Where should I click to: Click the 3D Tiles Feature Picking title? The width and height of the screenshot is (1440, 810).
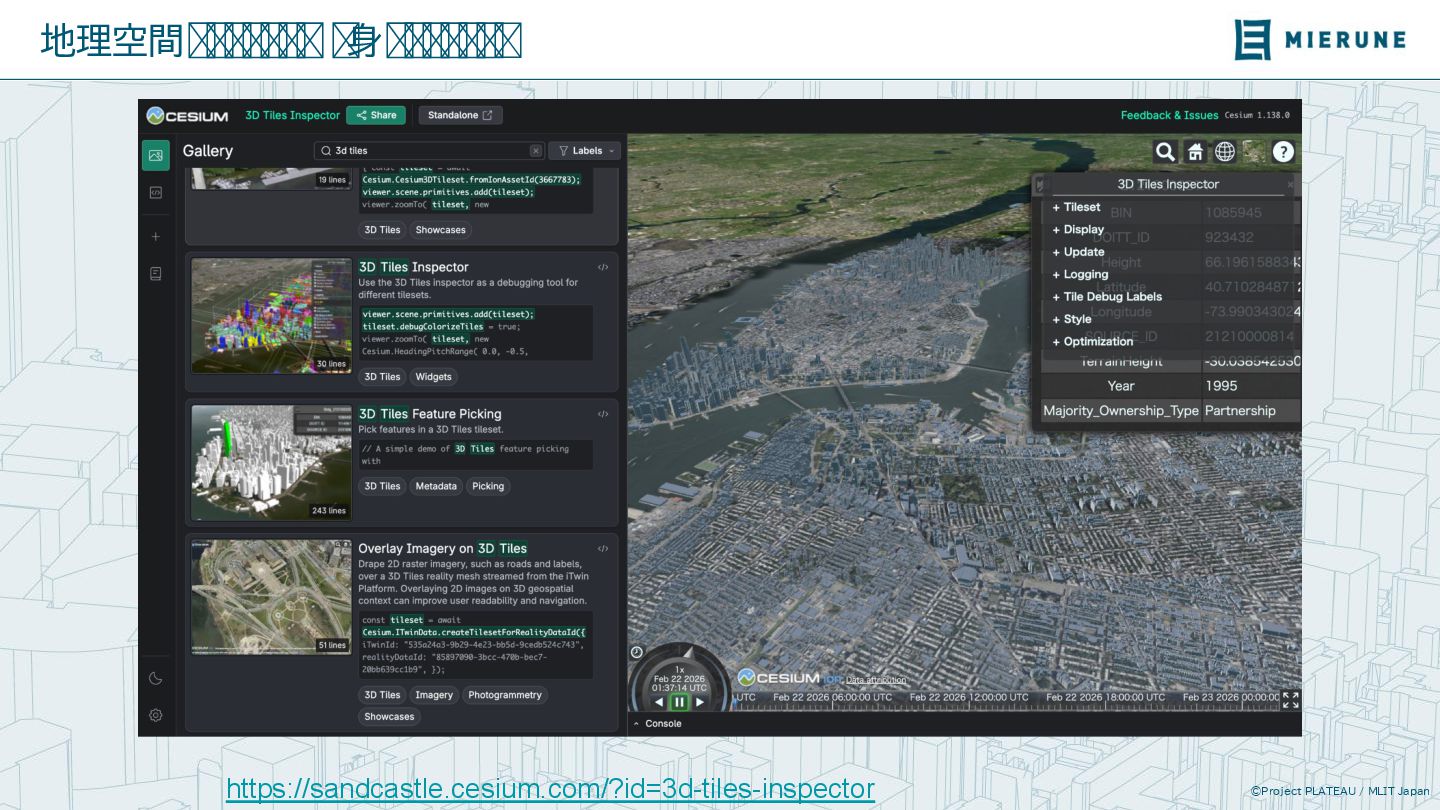click(430, 414)
